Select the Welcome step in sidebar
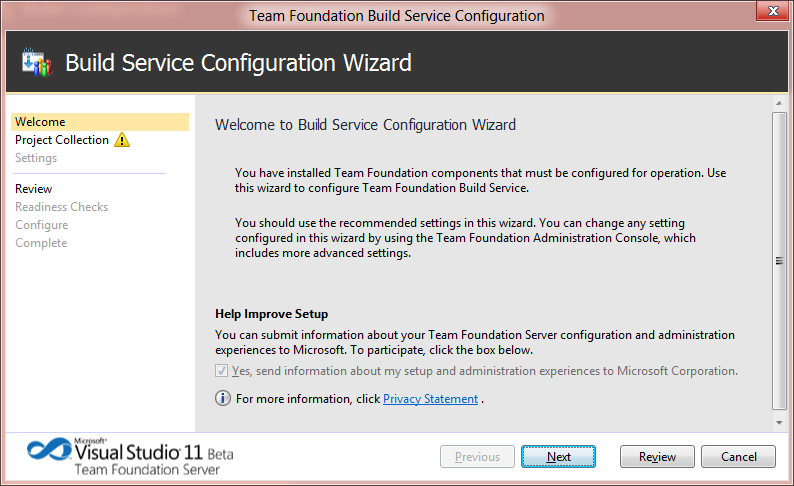Image resolution: width=794 pixels, height=486 pixels. (40, 122)
